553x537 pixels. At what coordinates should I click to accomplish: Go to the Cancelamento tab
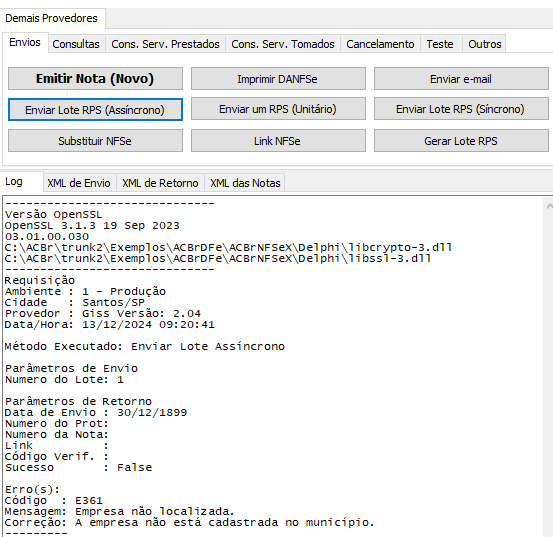(380, 44)
